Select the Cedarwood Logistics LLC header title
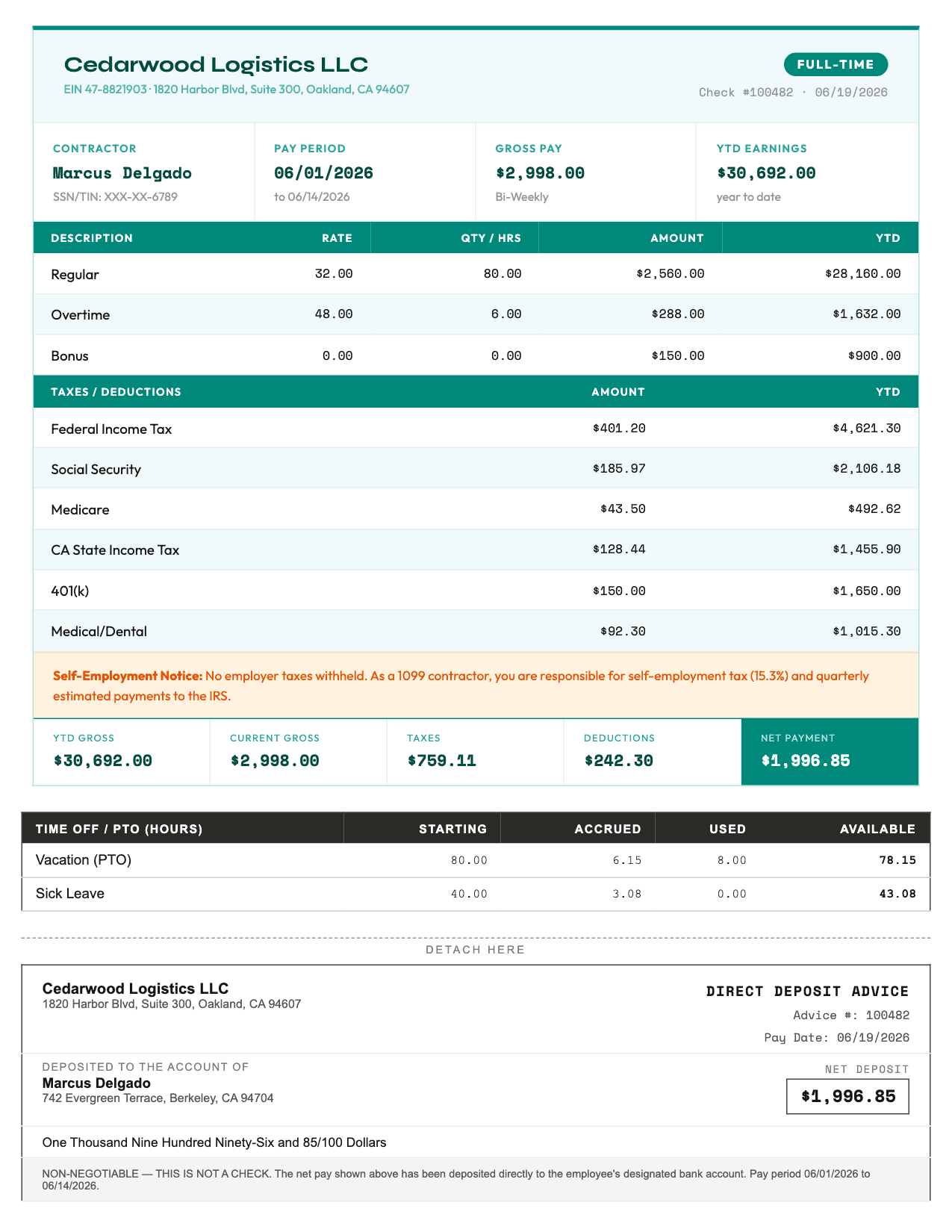Screen dimensions: 952x1232 tap(216, 64)
